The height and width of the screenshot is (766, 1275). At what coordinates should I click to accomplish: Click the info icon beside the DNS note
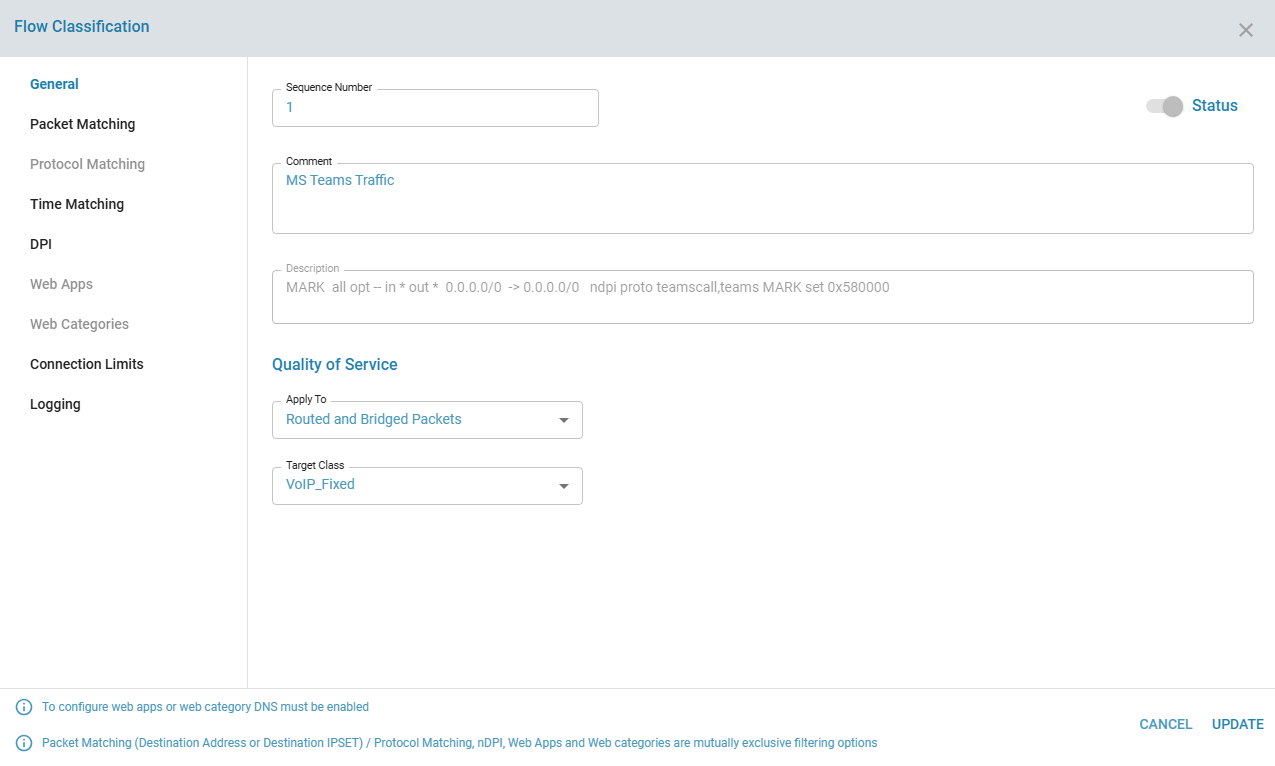coord(25,706)
